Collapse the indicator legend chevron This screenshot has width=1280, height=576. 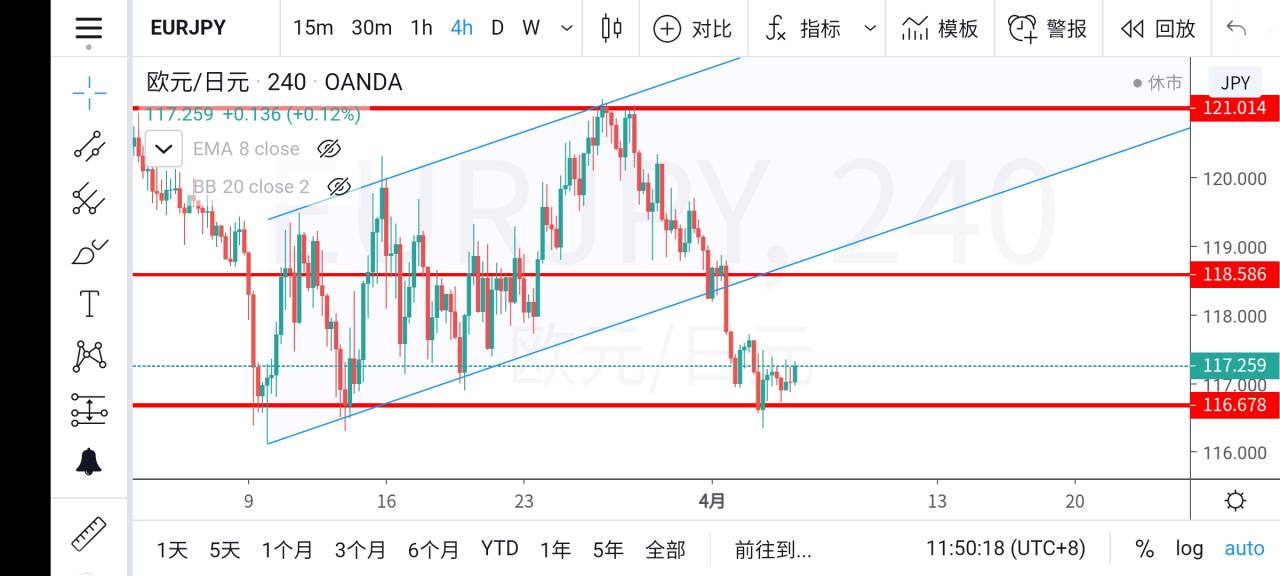click(164, 149)
